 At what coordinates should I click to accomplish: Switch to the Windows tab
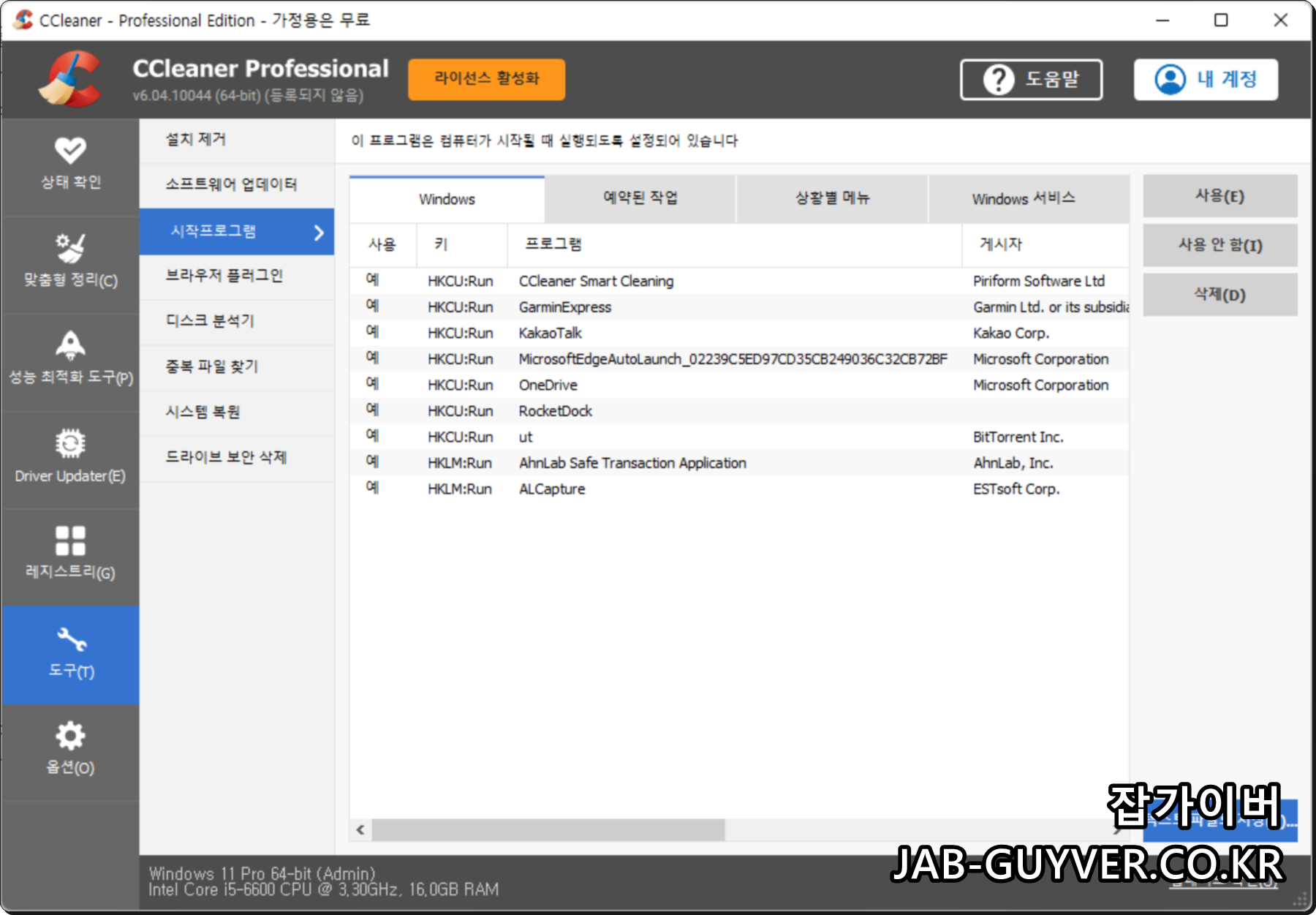[447, 199]
